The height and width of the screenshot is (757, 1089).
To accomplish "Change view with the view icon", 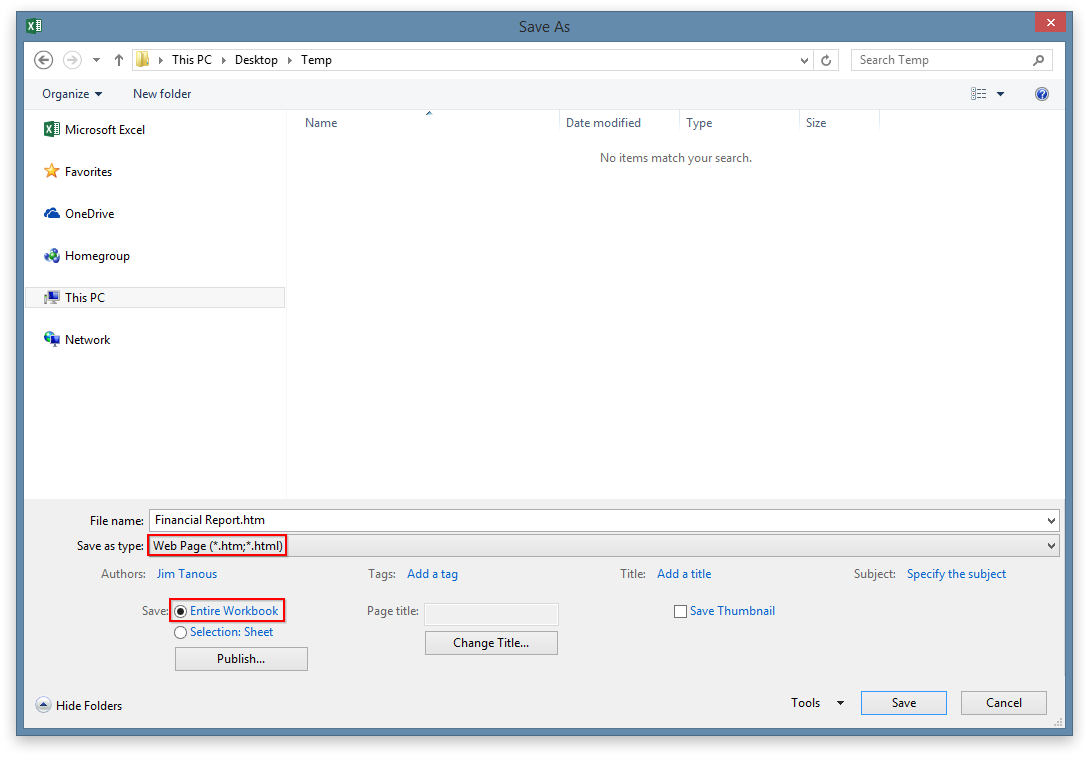I will coord(979,94).
